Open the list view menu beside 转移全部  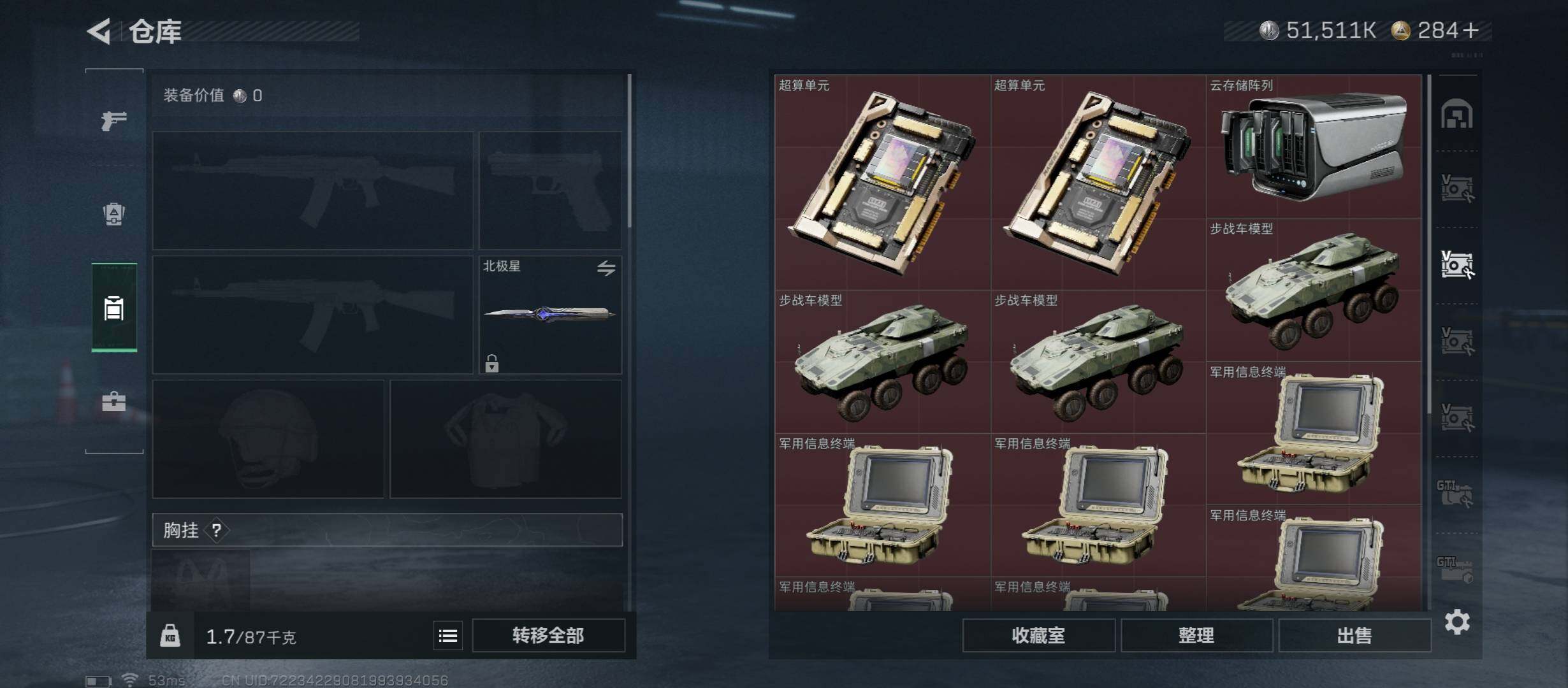(x=448, y=636)
